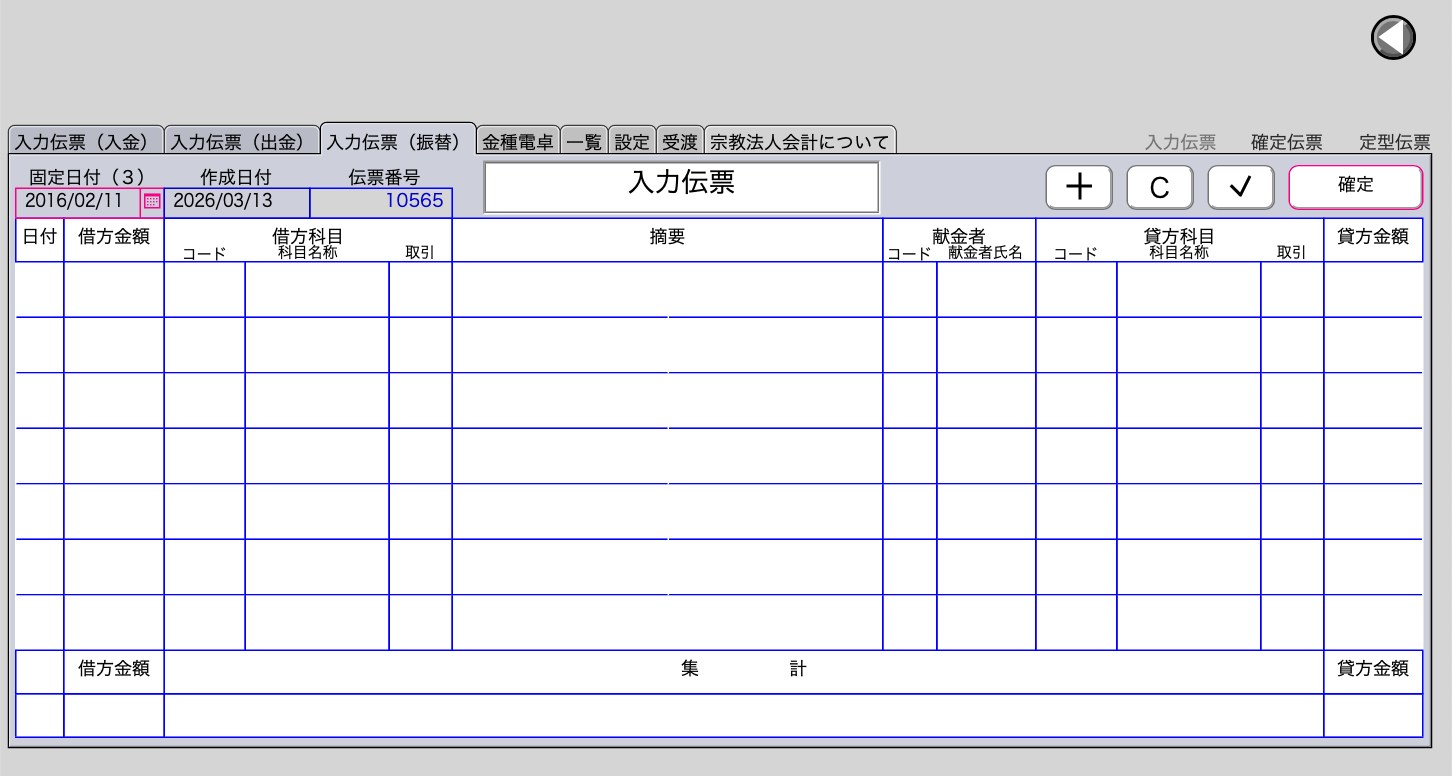Image resolution: width=1452 pixels, height=776 pixels.
Task: Click the round back arrow icon
Action: pos(1392,38)
